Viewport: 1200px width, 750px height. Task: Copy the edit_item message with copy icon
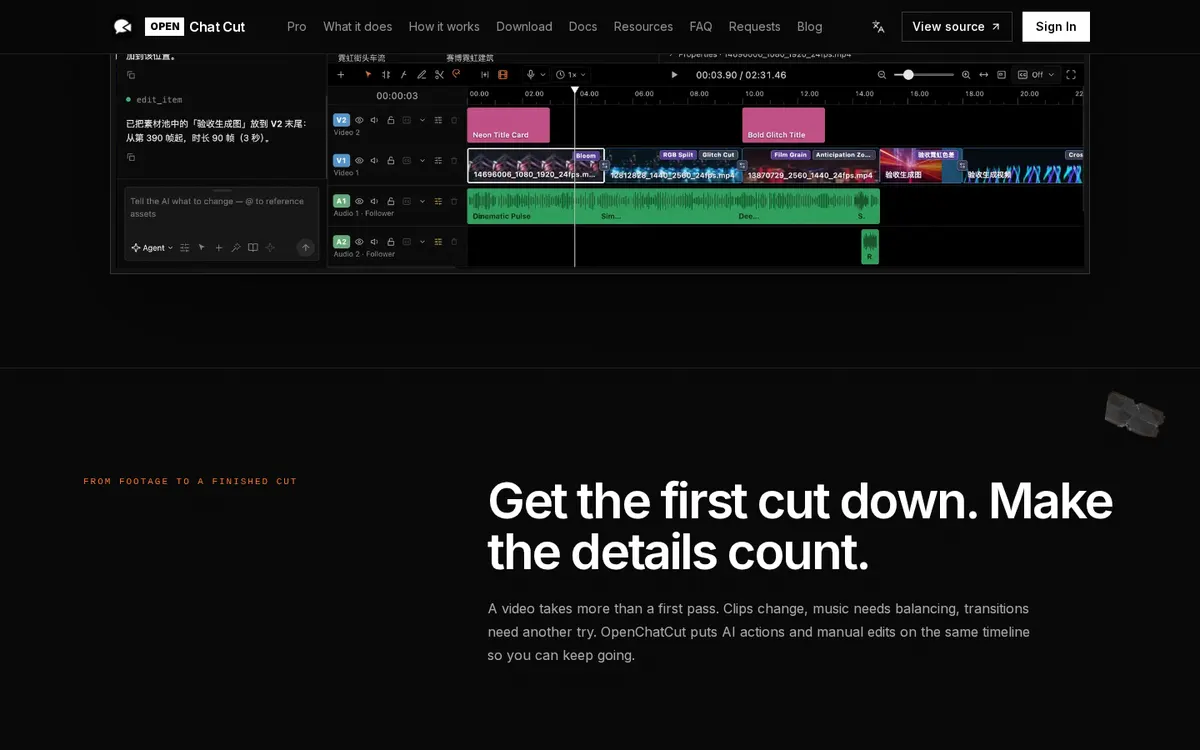(x=131, y=157)
